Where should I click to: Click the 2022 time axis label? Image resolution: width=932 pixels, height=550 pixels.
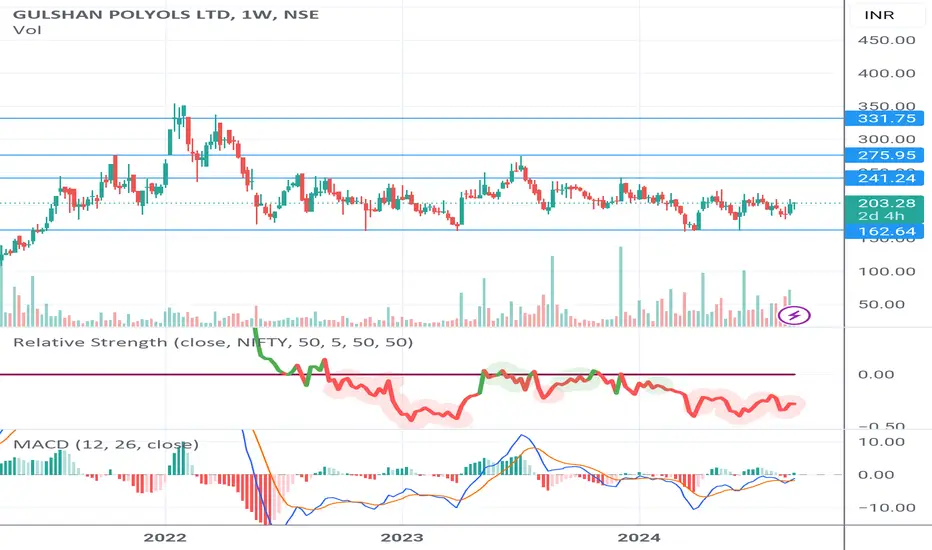point(165,538)
